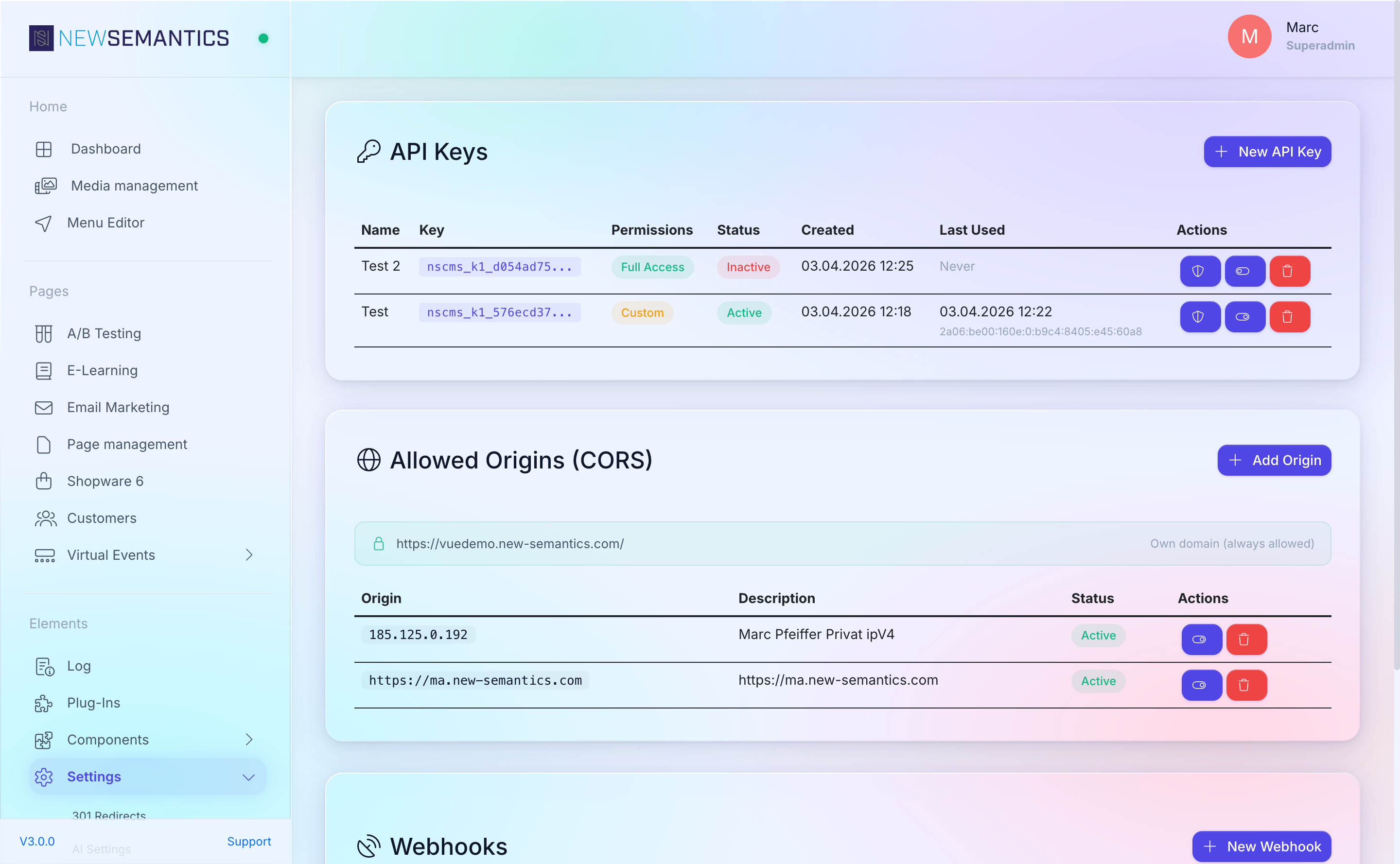1400x864 pixels.
Task: Click the Custom permission badge
Action: (642, 312)
